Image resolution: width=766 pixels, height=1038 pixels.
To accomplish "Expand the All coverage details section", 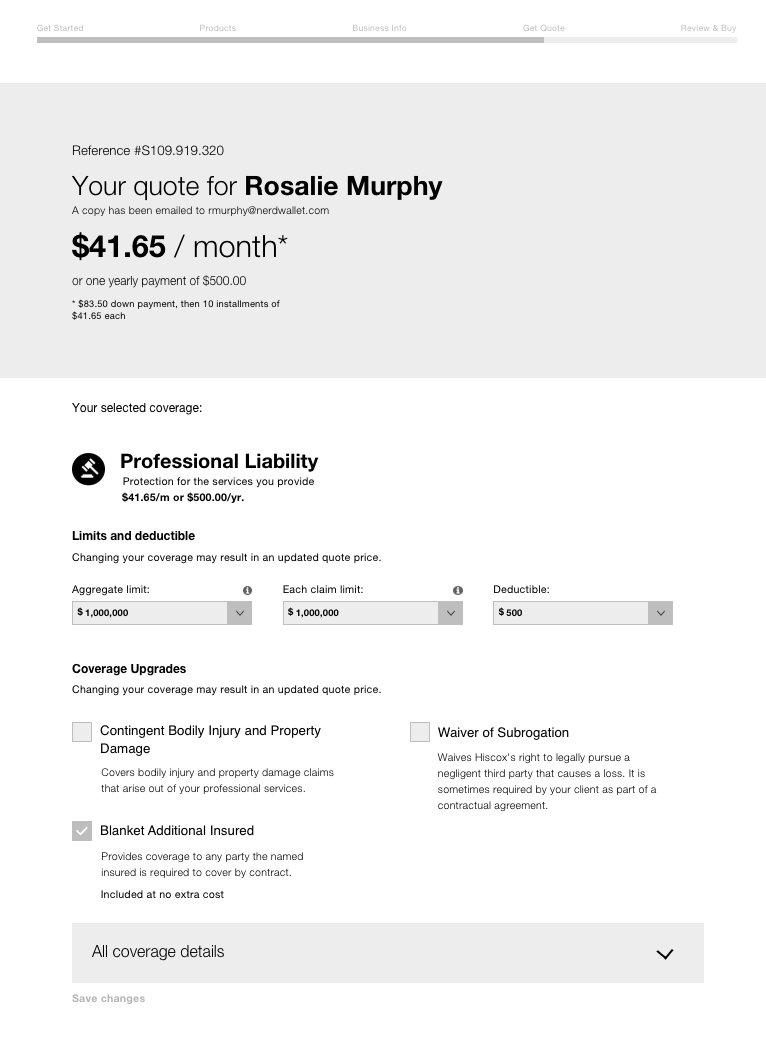I will click(387, 953).
